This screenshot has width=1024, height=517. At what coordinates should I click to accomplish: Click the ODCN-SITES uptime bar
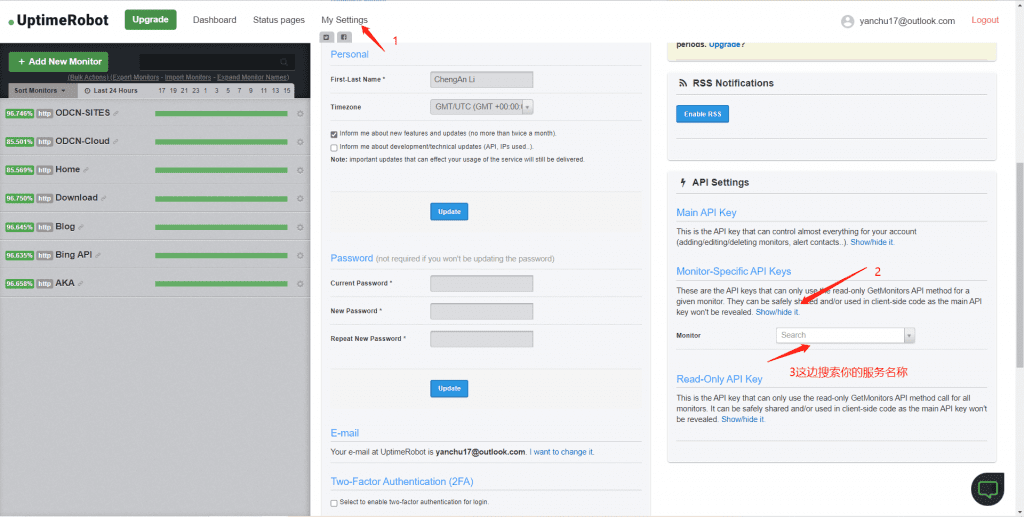[x=221, y=114]
